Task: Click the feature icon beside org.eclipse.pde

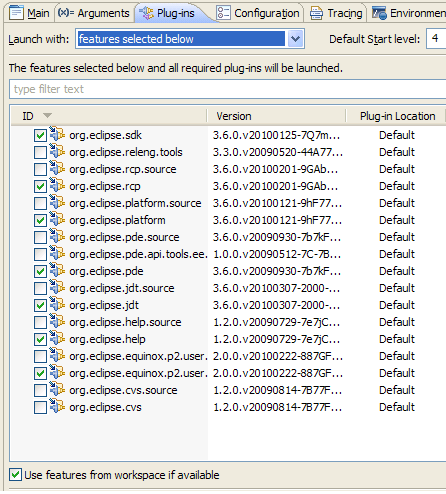Action: [x=57, y=270]
